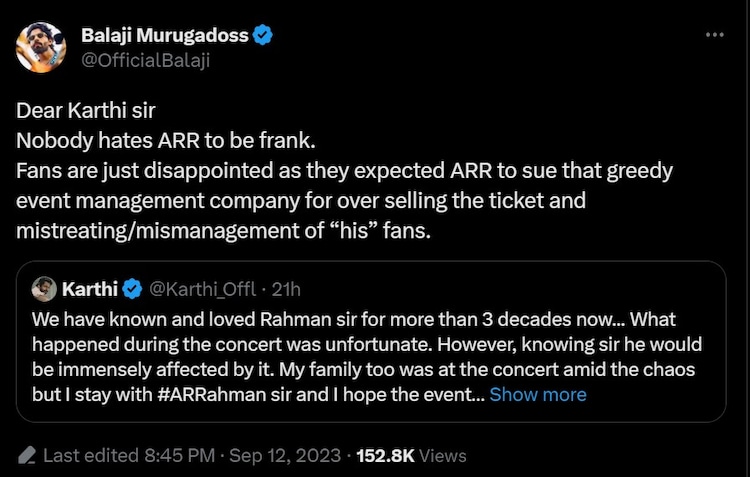Click Karthi's small avatar in quoted tweet
Viewport: 750px width, 477px height.
click(44, 290)
